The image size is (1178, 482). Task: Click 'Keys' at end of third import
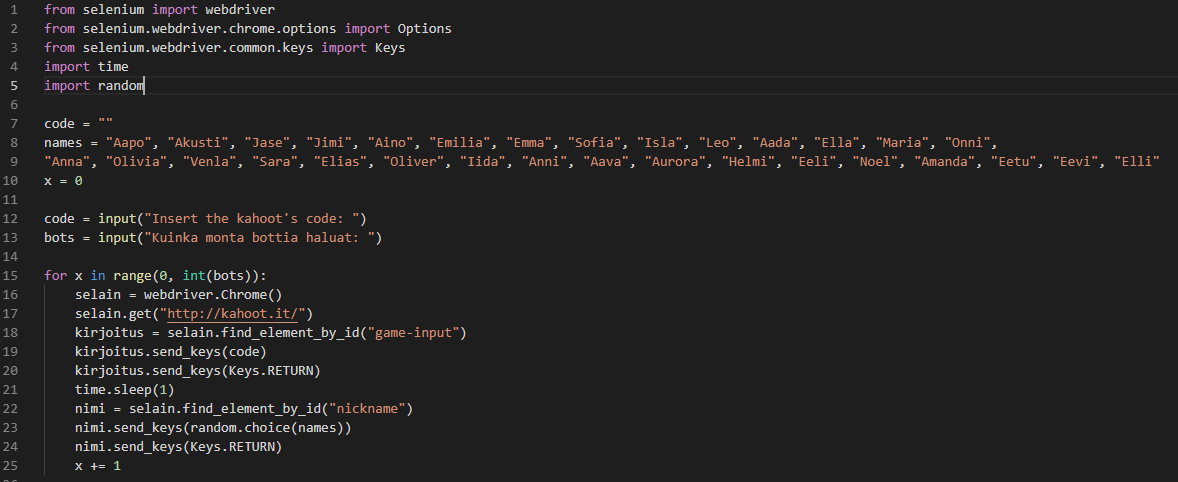(390, 47)
